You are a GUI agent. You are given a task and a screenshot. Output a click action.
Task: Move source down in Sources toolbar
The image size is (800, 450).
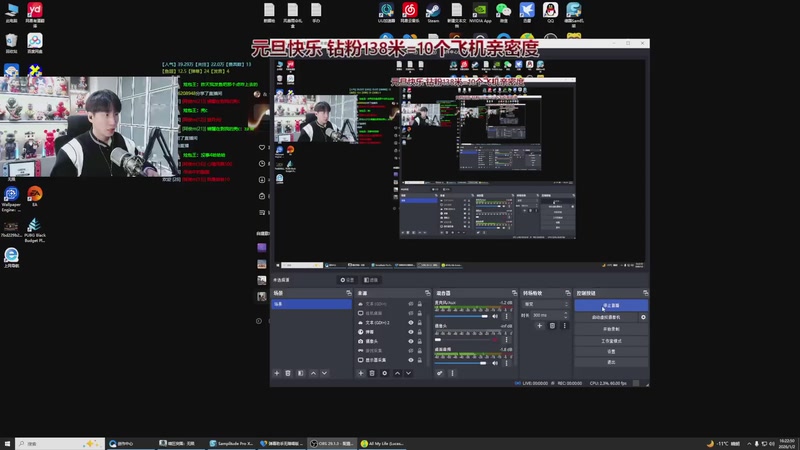409,373
